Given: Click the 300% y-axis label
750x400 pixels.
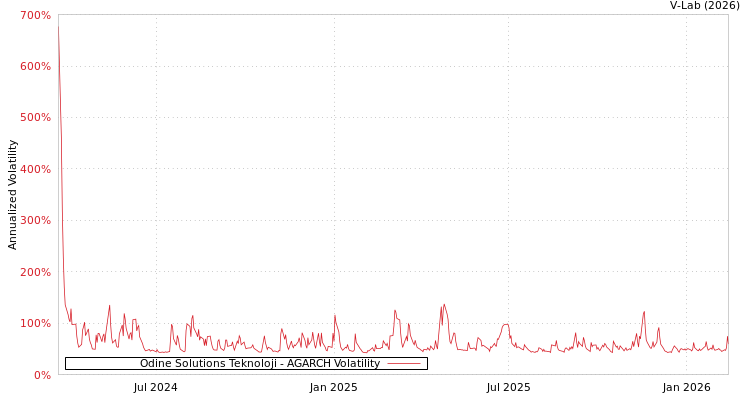Looking at the screenshot, I should coord(35,221).
